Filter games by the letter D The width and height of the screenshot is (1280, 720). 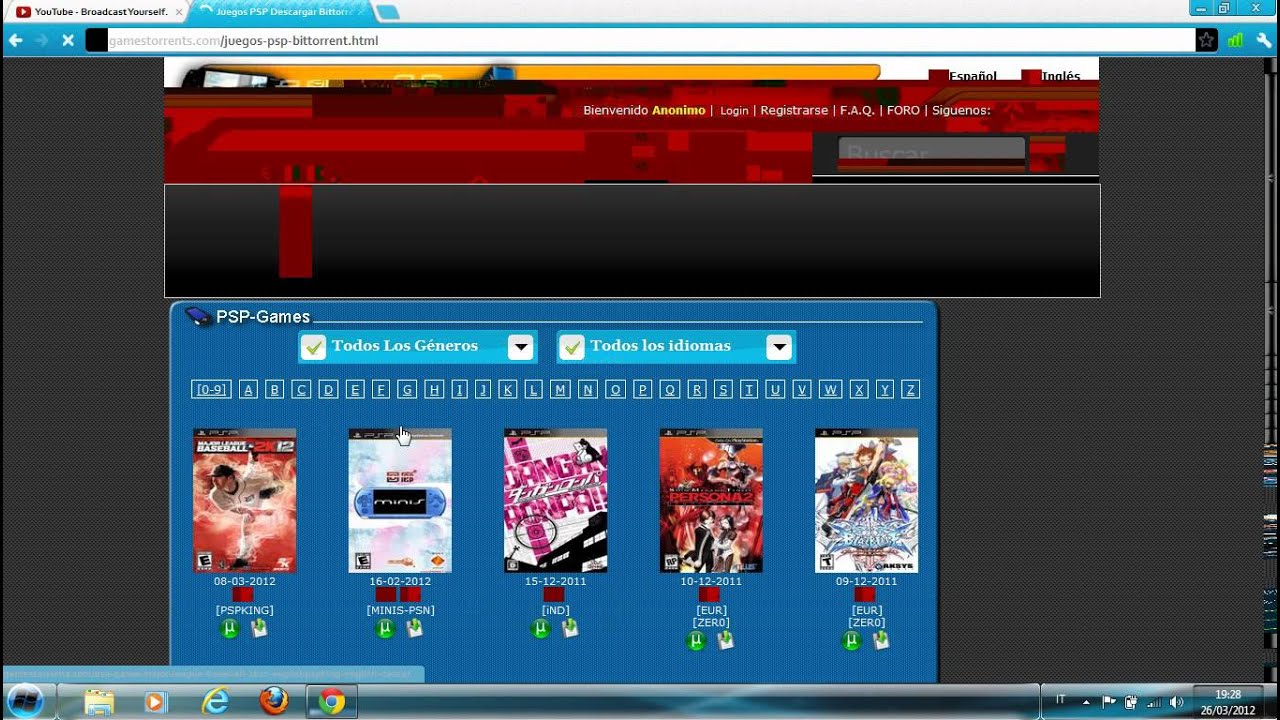coord(328,389)
